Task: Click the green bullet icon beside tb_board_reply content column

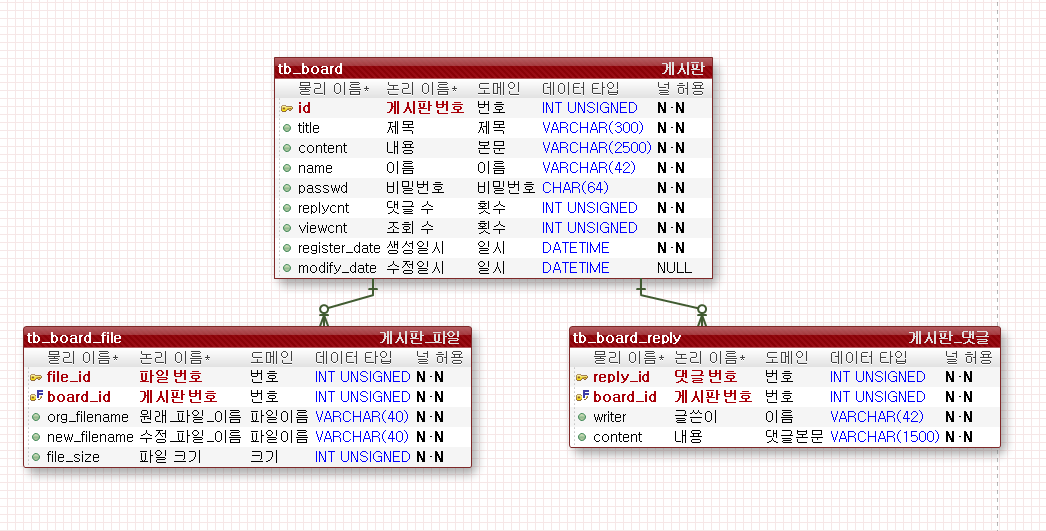Action: 582,437
